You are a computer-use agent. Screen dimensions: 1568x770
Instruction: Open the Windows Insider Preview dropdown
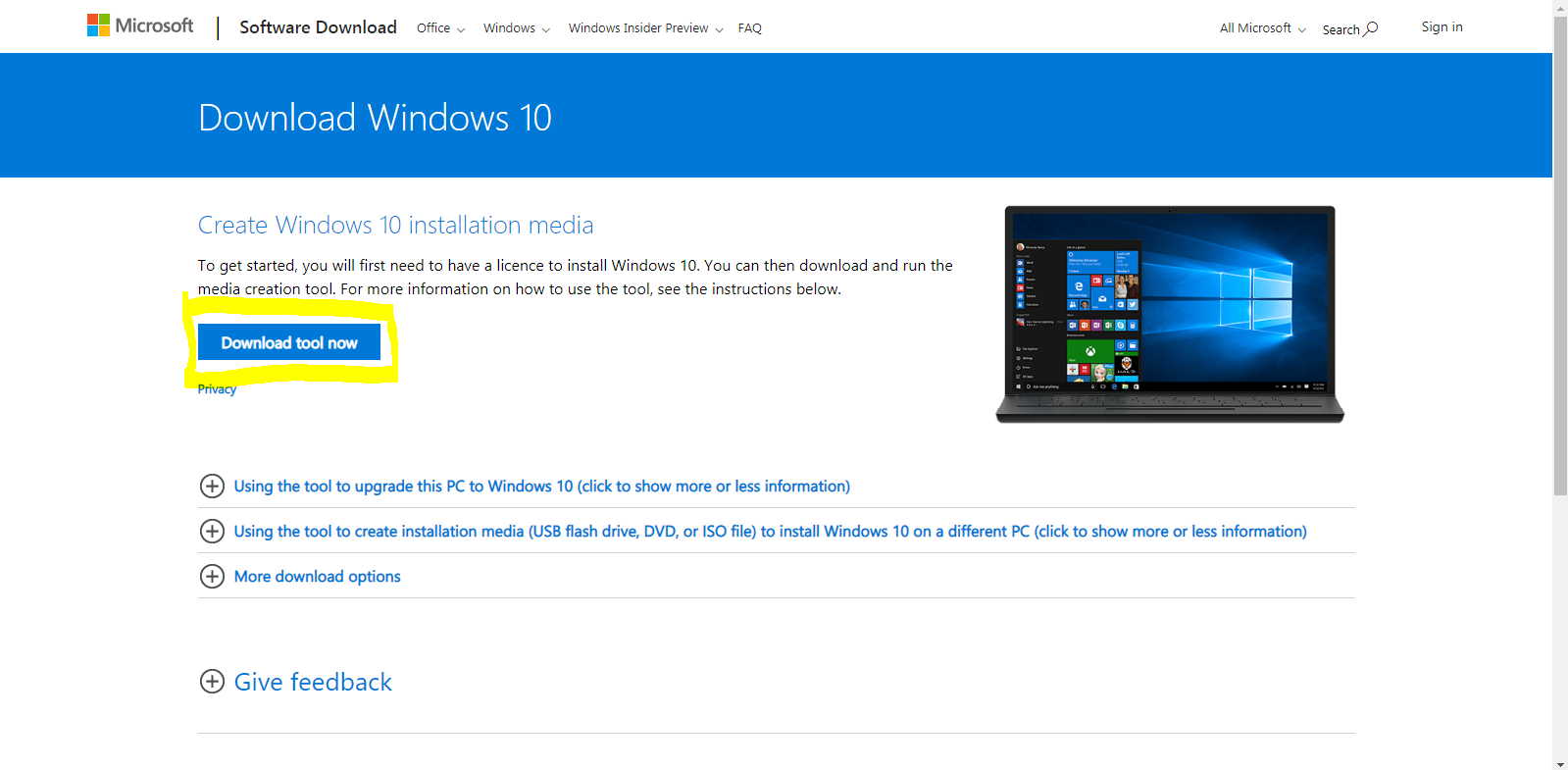(x=645, y=28)
